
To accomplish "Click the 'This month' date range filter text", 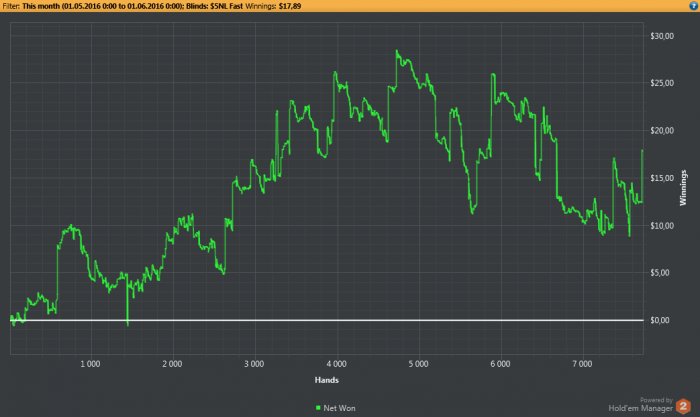I will pyautogui.click(x=102, y=6).
